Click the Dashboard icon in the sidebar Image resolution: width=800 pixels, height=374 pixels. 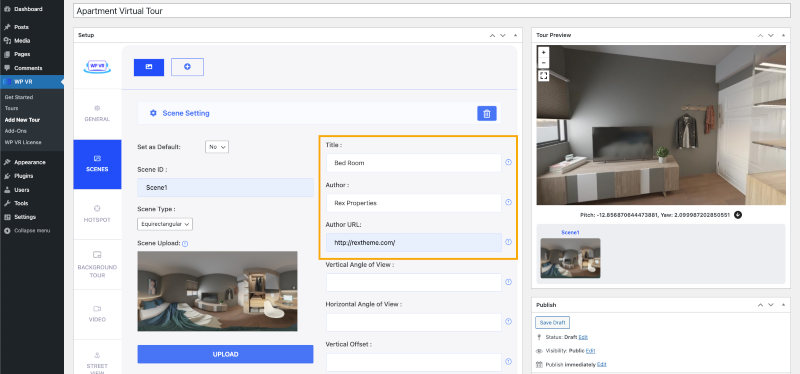point(7,9)
